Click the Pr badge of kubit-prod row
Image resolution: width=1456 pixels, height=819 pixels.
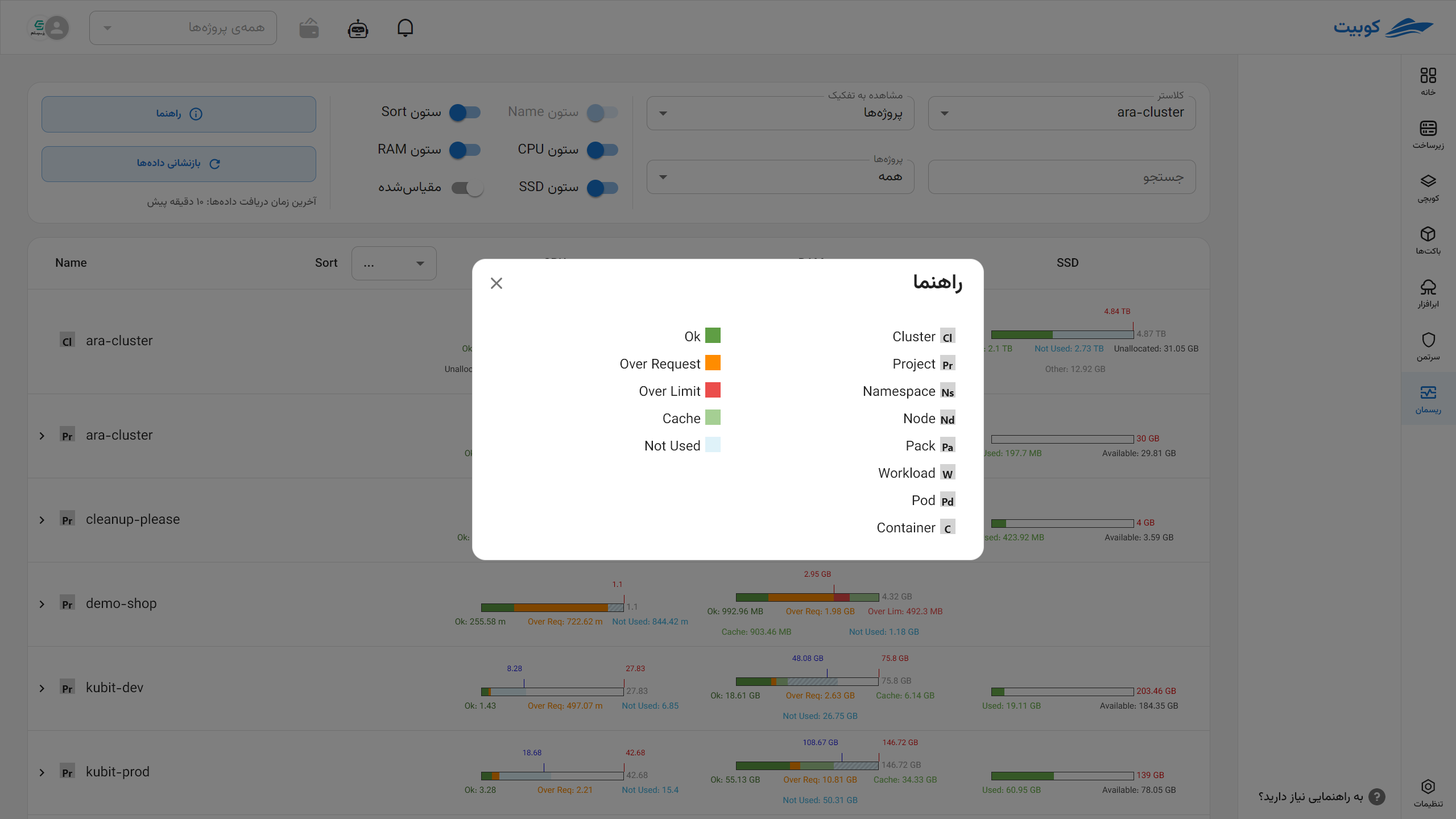coord(67,772)
